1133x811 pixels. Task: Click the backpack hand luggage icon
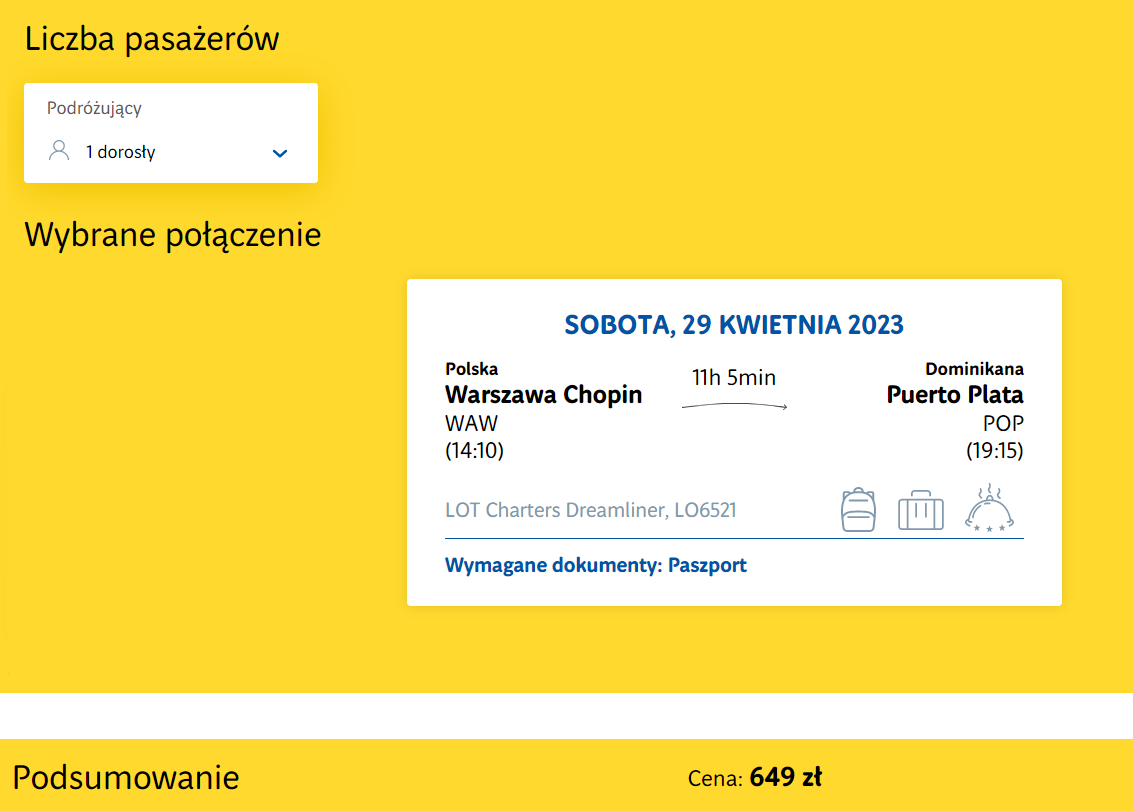pos(858,510)
